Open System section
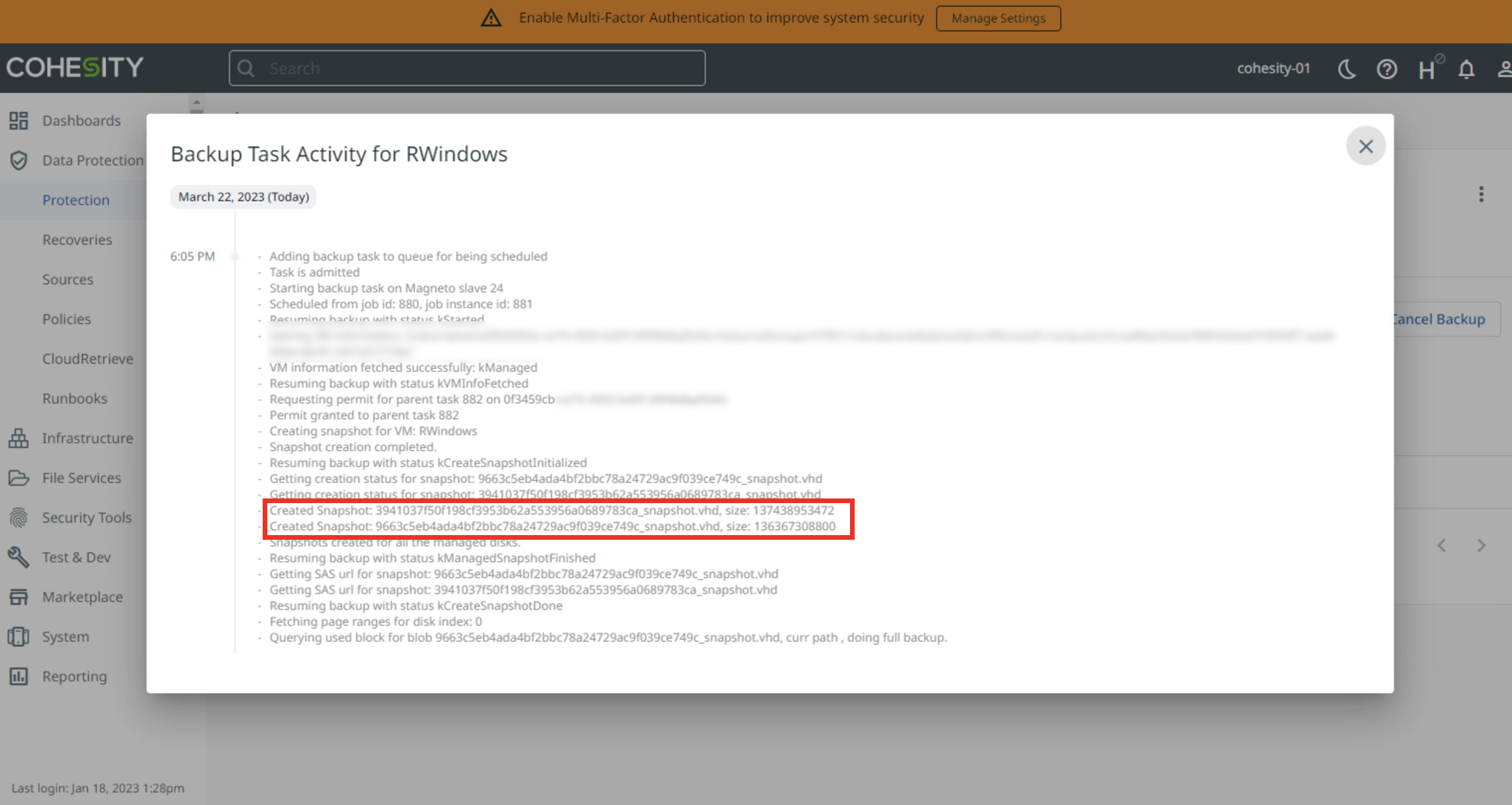This screenshot has width=1512, height=805. pyautogui.click(x=66, y=636)
